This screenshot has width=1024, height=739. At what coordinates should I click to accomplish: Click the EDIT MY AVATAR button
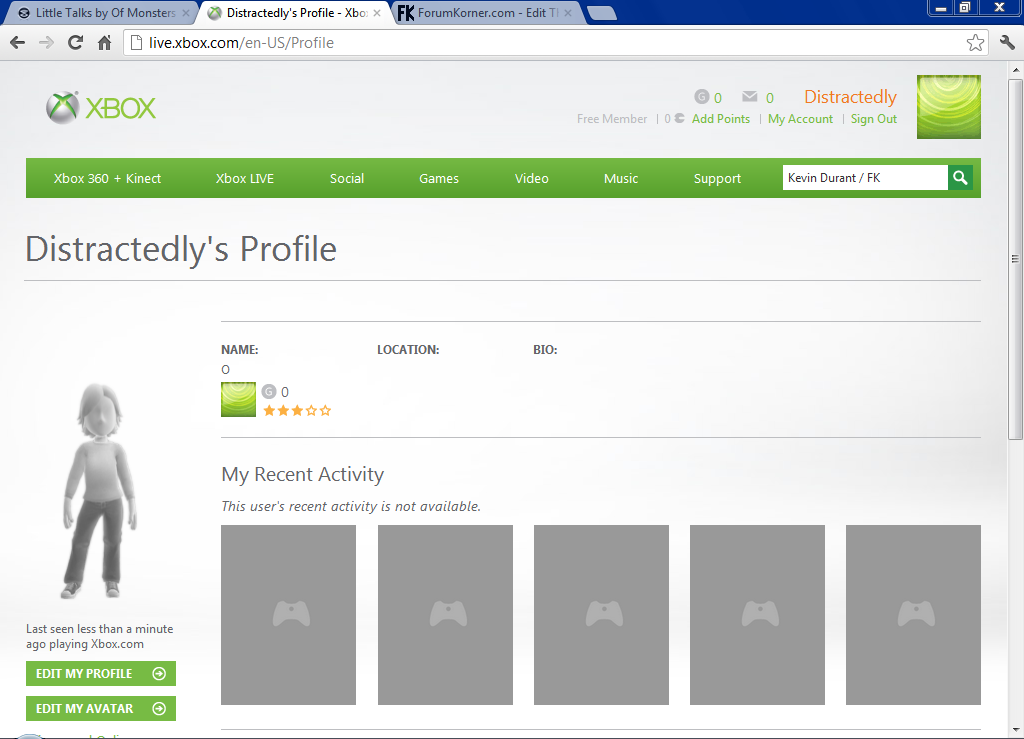pos(101,708)
